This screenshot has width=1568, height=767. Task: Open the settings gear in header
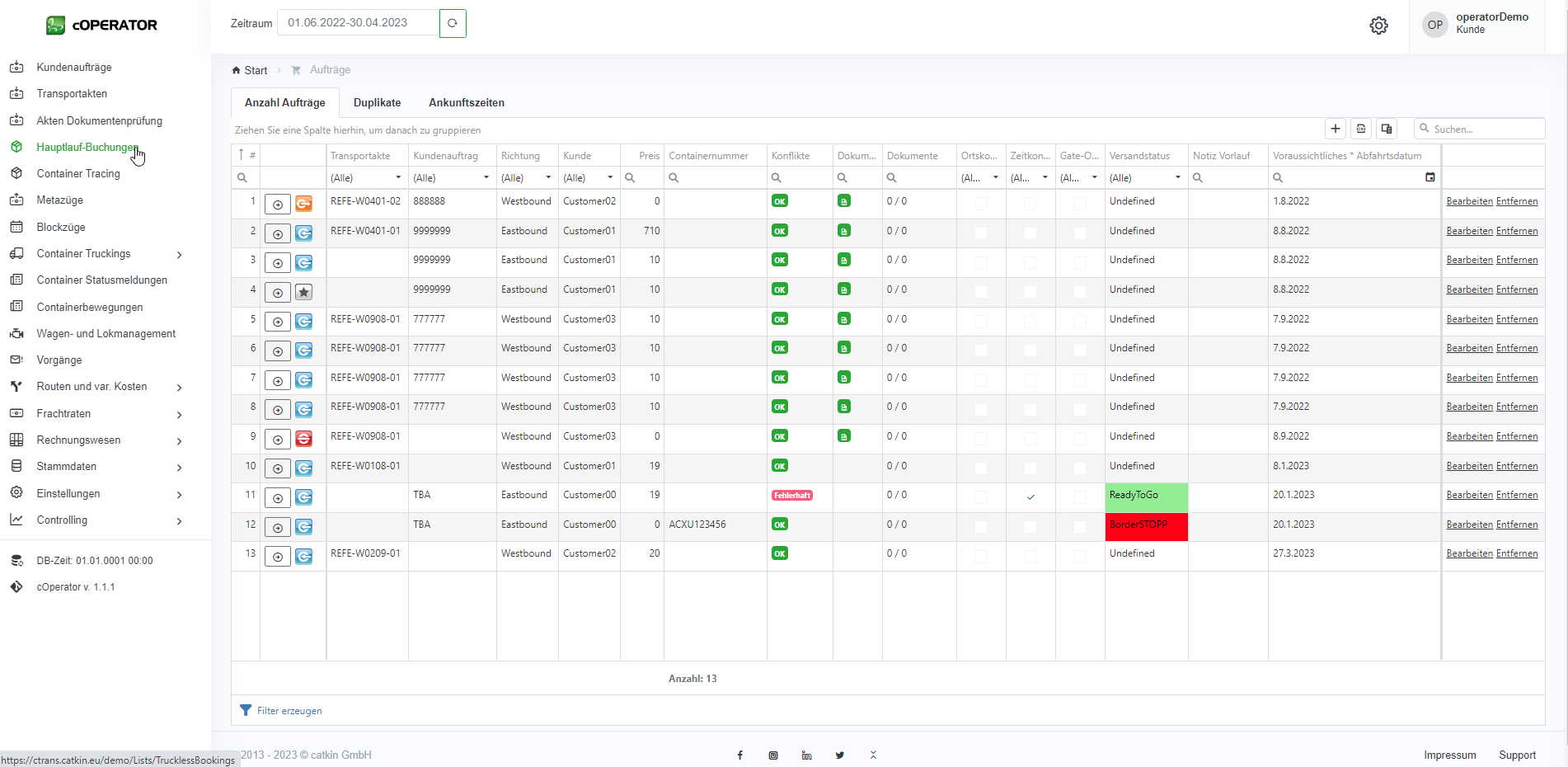click(x=1378, y=26)
